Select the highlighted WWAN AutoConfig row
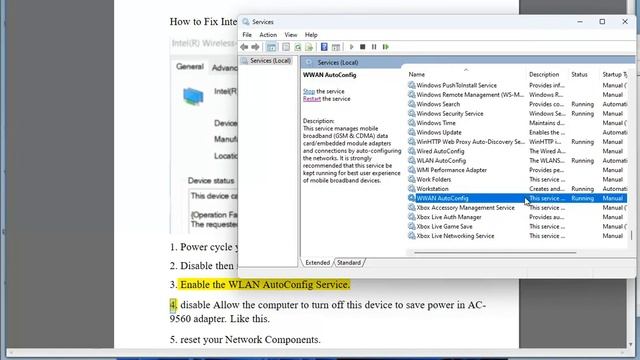Image resolution: width=640 pixels, height=360 pixels. click(517, 198)
